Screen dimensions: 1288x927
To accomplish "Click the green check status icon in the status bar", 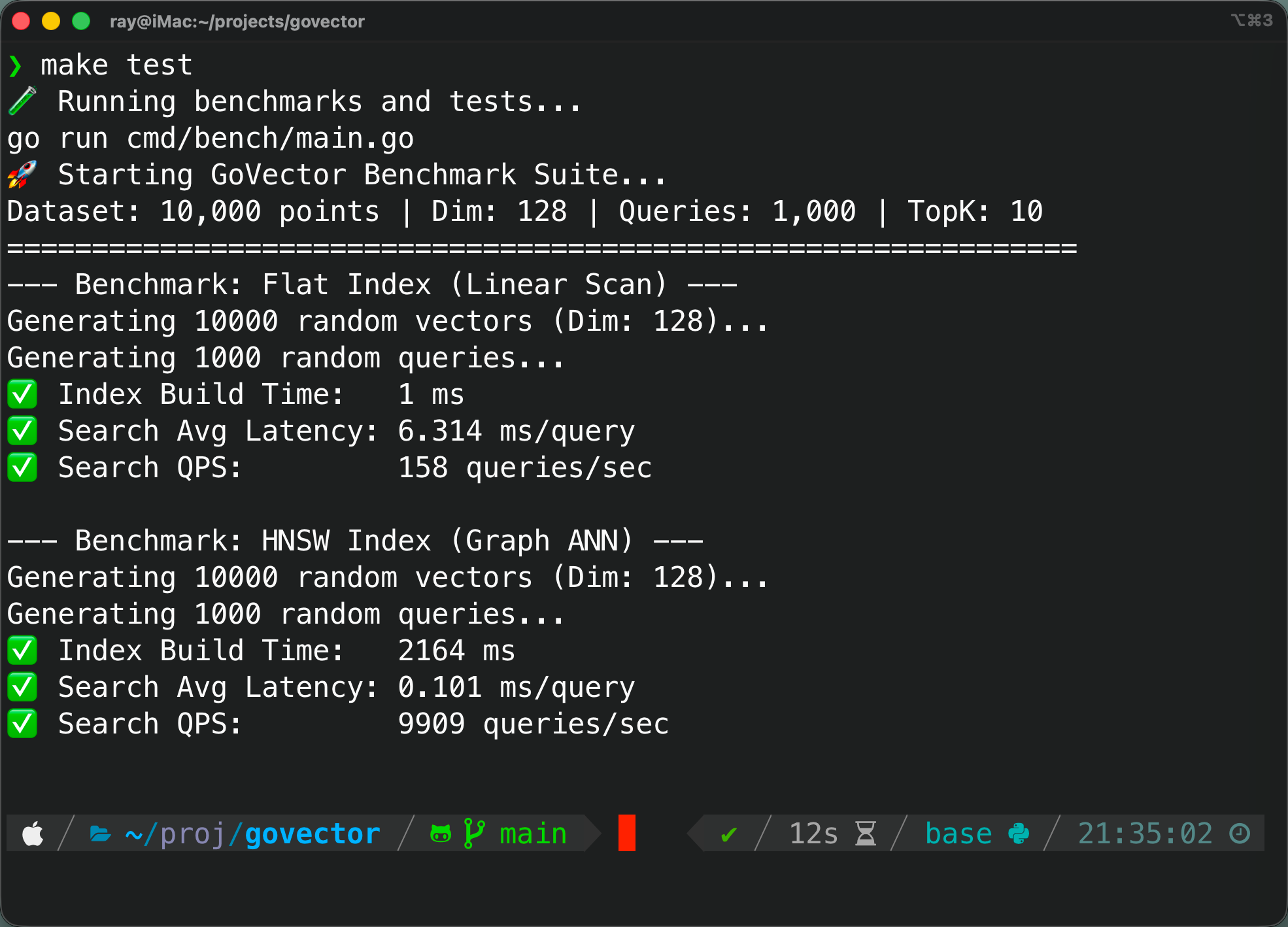I will [x=728, y=835].
